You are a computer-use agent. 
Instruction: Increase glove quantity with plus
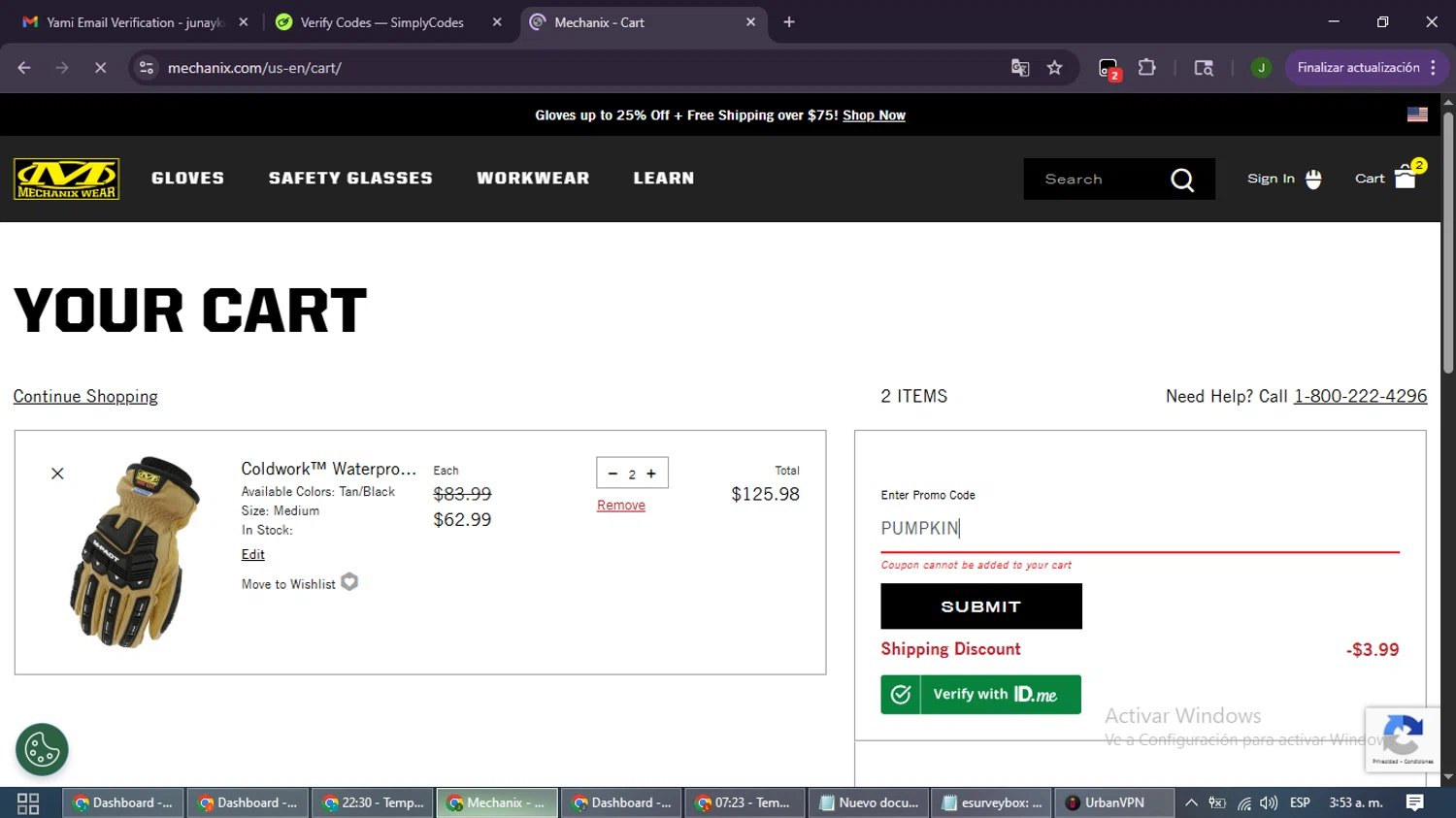(x=651, y=474)
